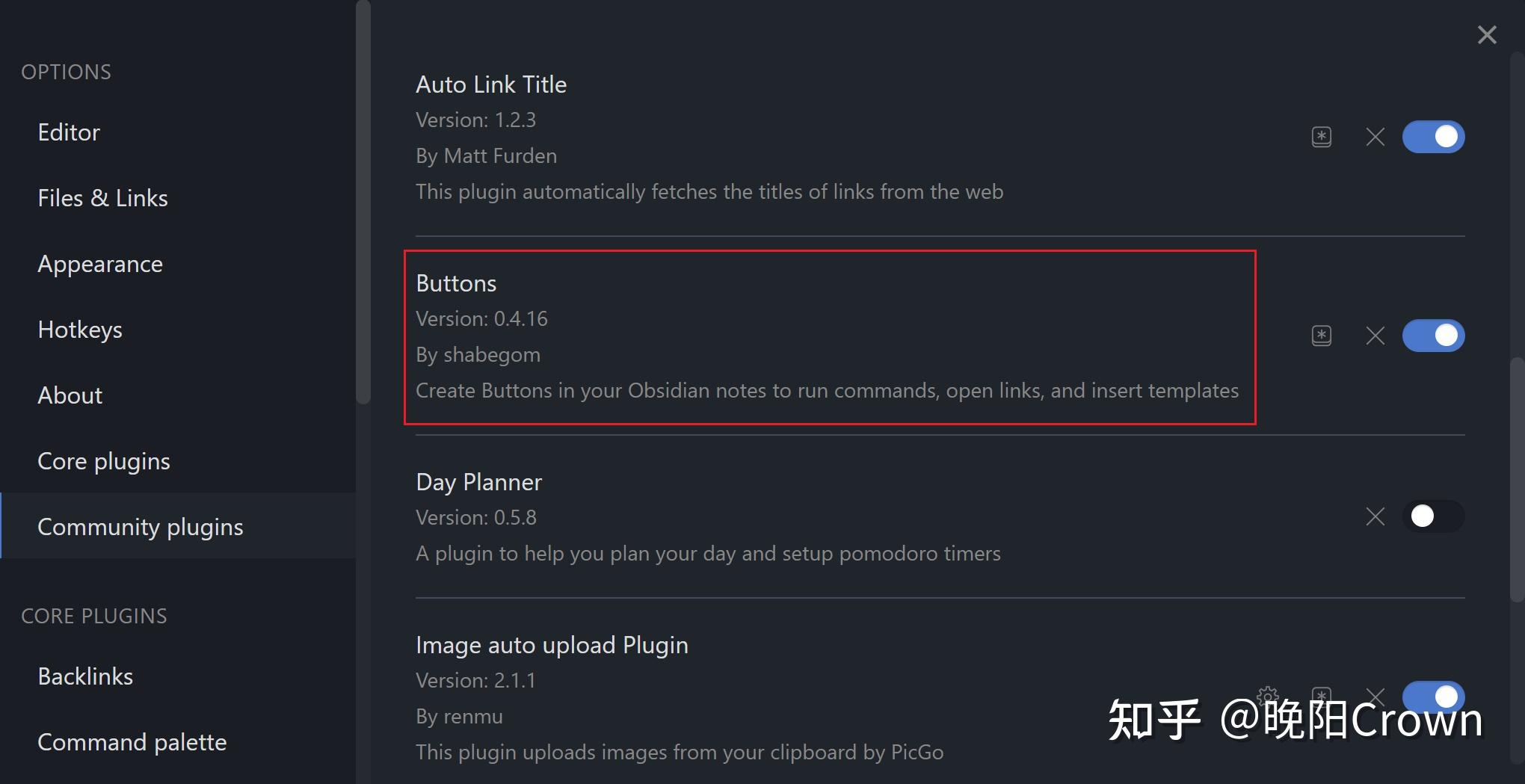This screenshot has height=784, width=1525.
Task: Click the plugin list vertical scrollbar
Action: (1517, 478)
